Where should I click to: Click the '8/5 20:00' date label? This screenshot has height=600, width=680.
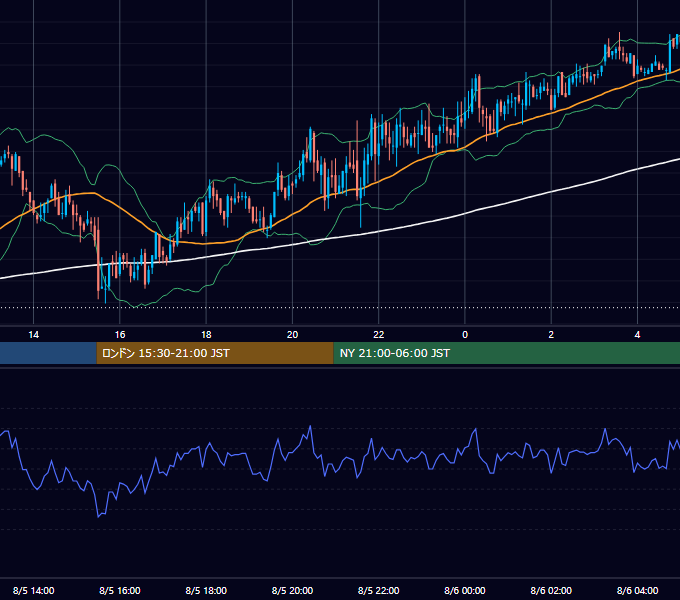point(292,590)
